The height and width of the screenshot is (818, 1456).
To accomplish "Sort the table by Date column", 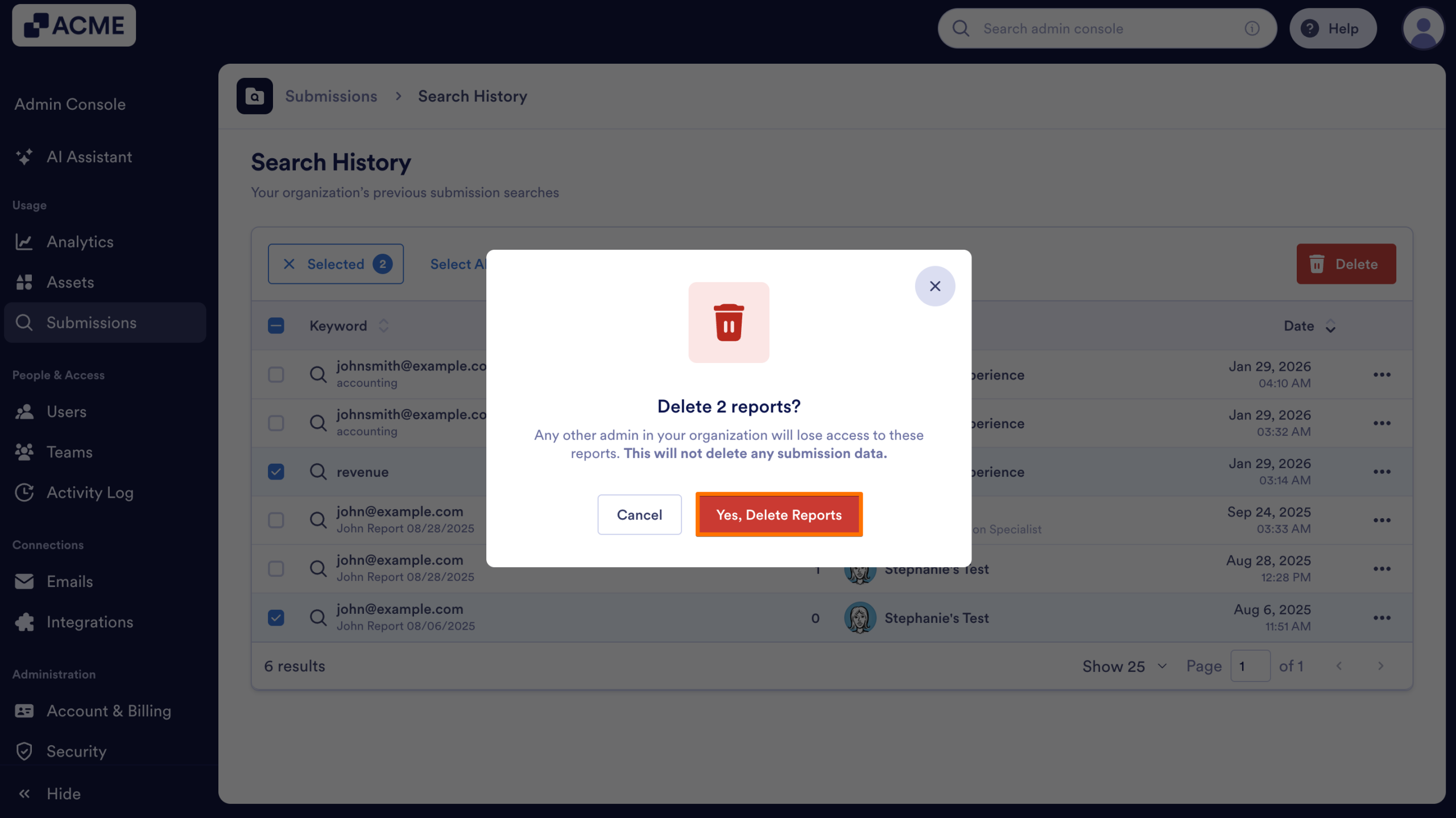I will click(x=1330, y=325).
